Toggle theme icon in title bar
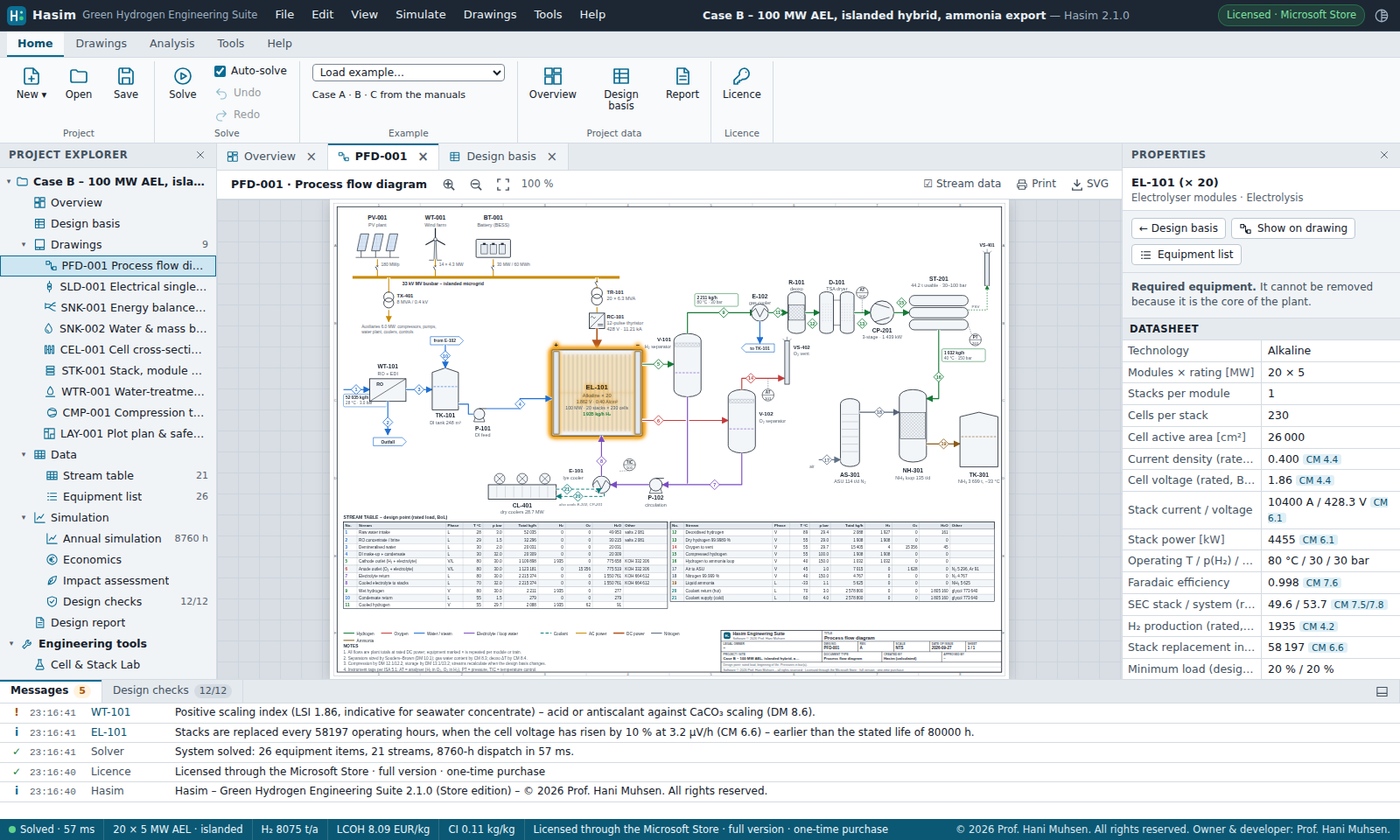The width and height of the screenshot is (1400, 840). 1382,15
